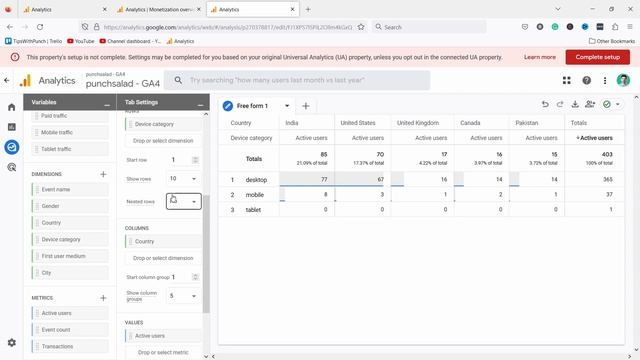Viewport: 640px width, 360px height.
Task: Share the exploration with users
Action: tap(590, 104)
